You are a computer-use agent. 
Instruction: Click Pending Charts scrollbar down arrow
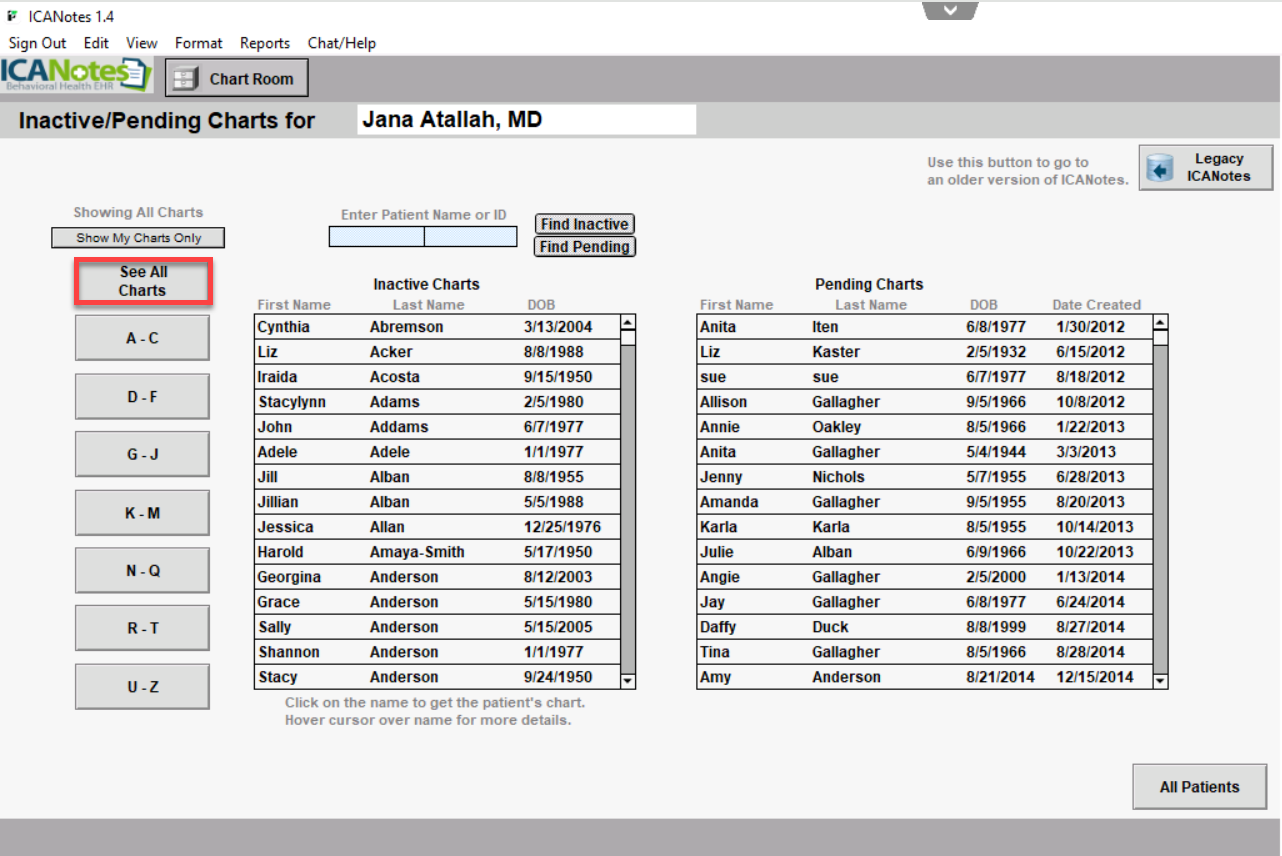1160,681
